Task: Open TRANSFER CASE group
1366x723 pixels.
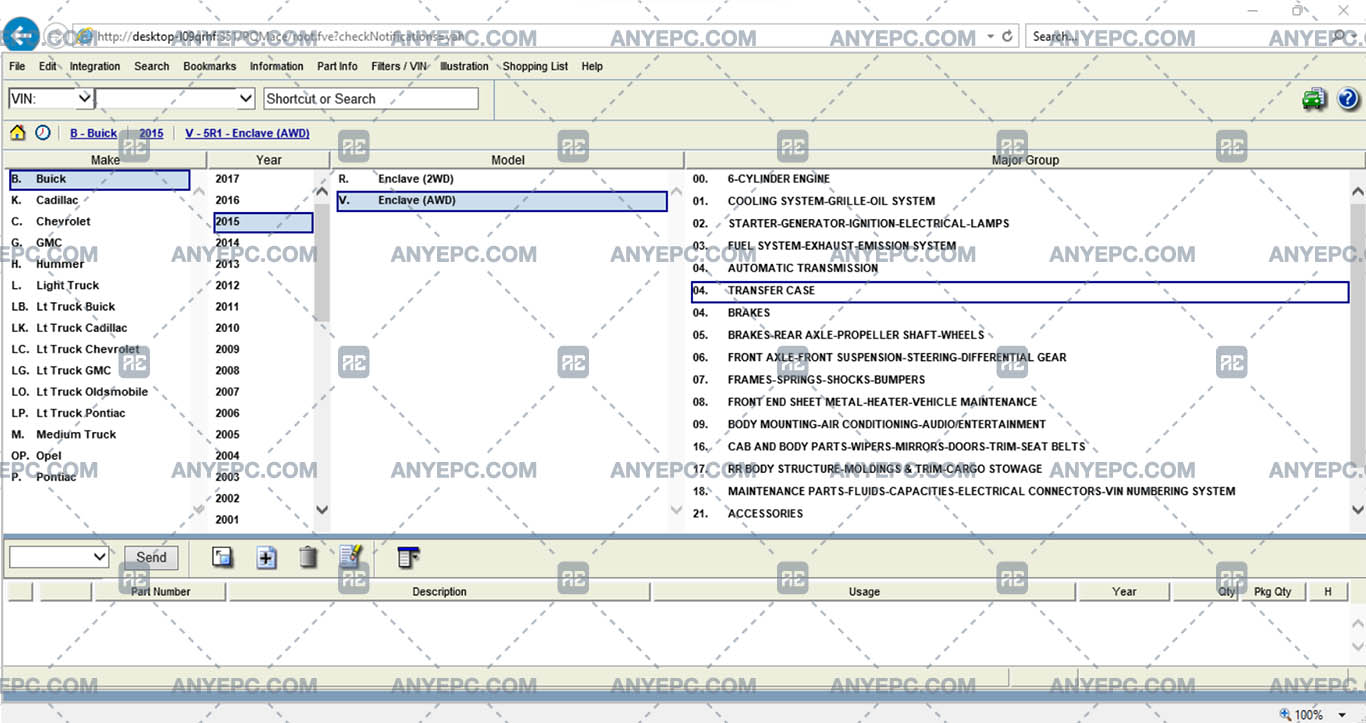Action: (1020, 291)
